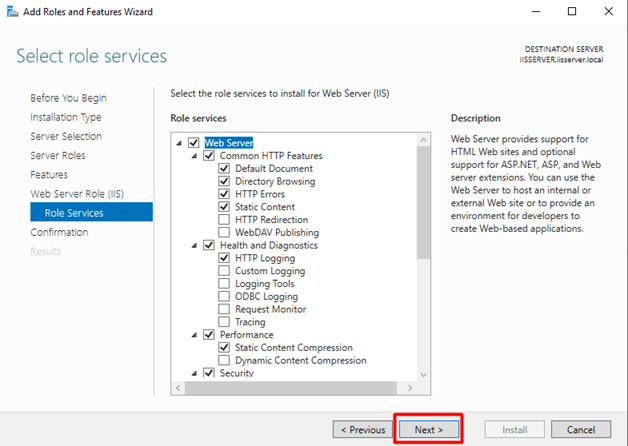Screen dimensions: 628x446
Task: Collapse the Health and Diagnostics node
Action: click(x=194, y=245)
